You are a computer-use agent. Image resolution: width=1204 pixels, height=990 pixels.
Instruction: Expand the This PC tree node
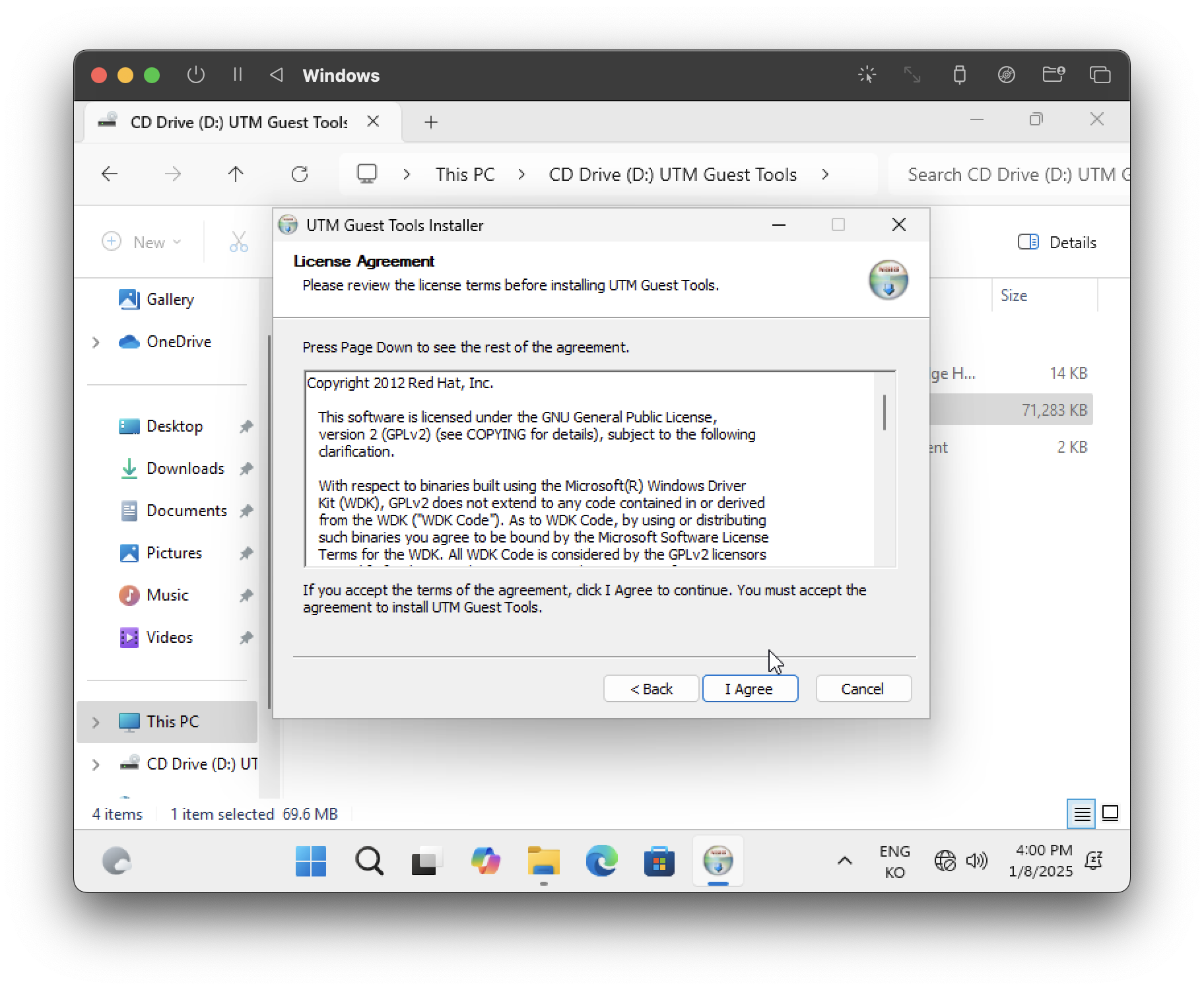96,722
